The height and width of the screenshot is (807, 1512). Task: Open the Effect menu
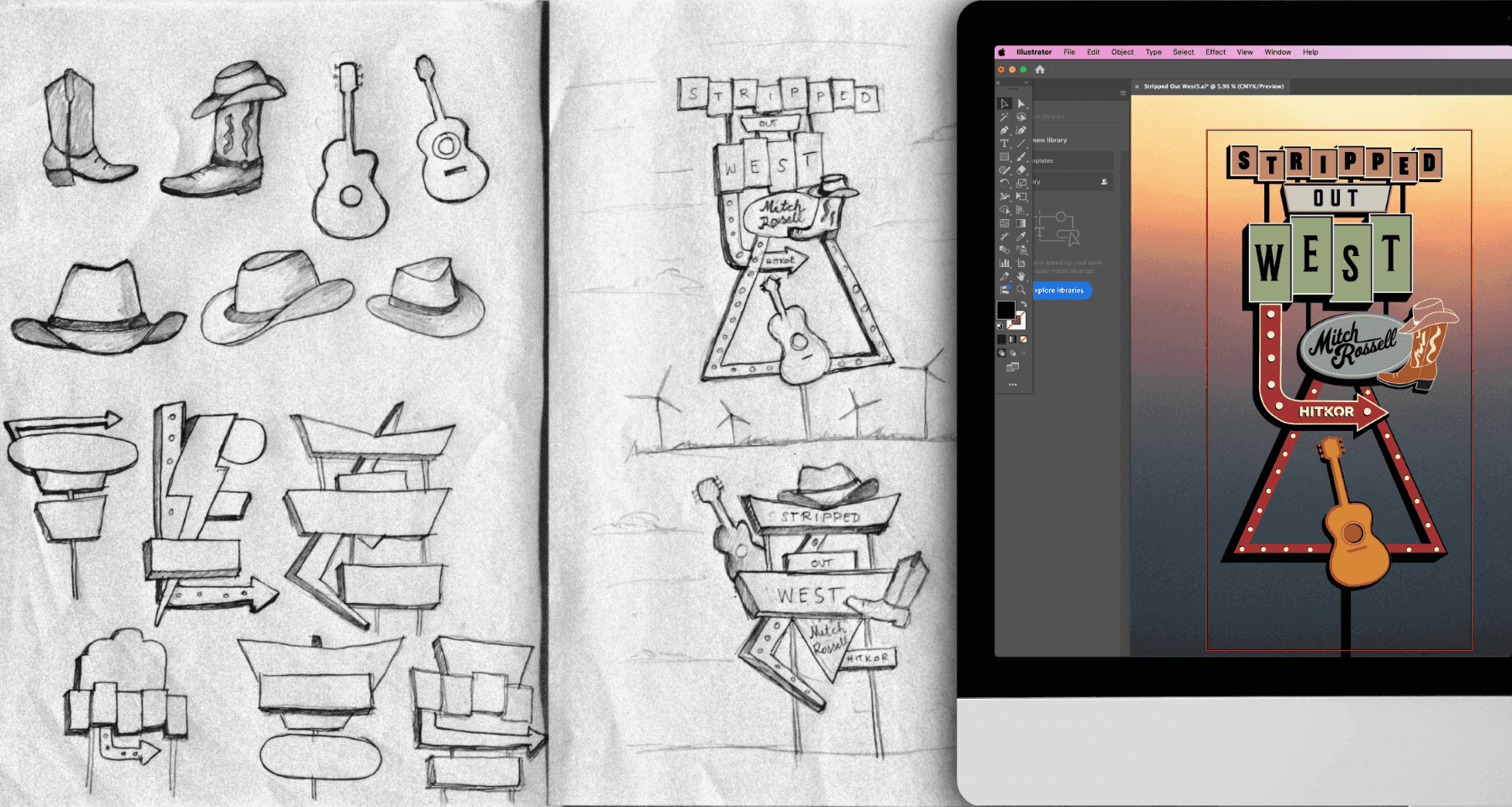pos(1215,52)
